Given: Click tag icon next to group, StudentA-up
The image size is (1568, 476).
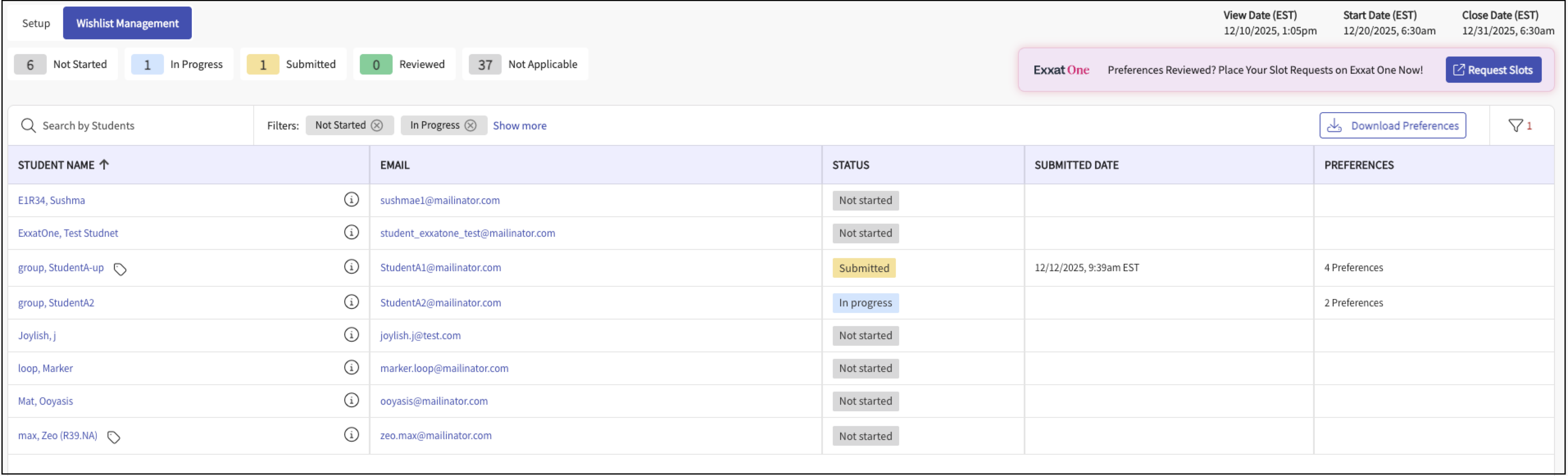Looking at the screenshot, I should pyautogui.click(x=120, y=269).
